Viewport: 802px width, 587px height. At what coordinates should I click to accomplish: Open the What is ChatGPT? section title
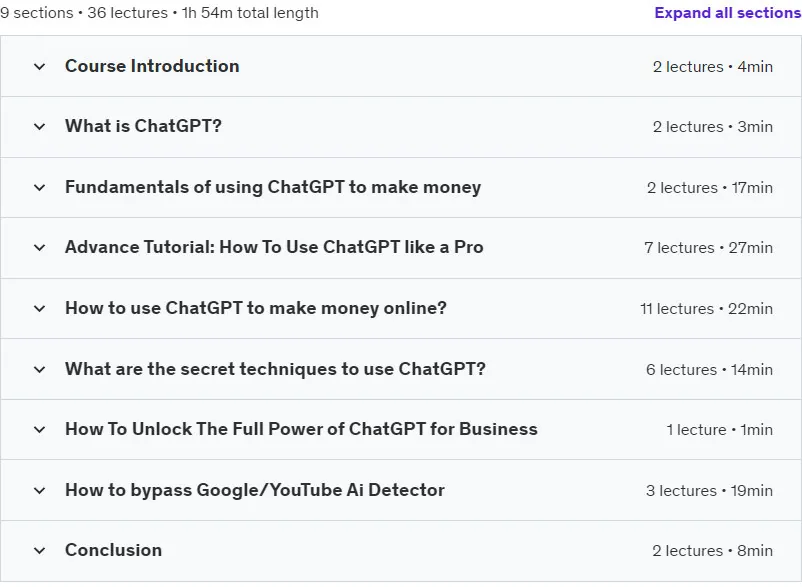143,126
